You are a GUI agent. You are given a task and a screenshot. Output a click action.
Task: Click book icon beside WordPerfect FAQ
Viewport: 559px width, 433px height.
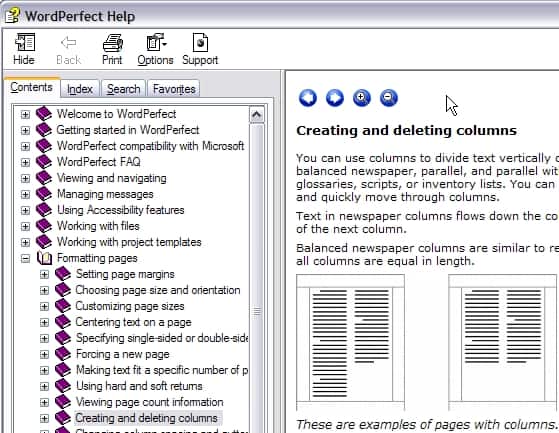pos(44,162)
